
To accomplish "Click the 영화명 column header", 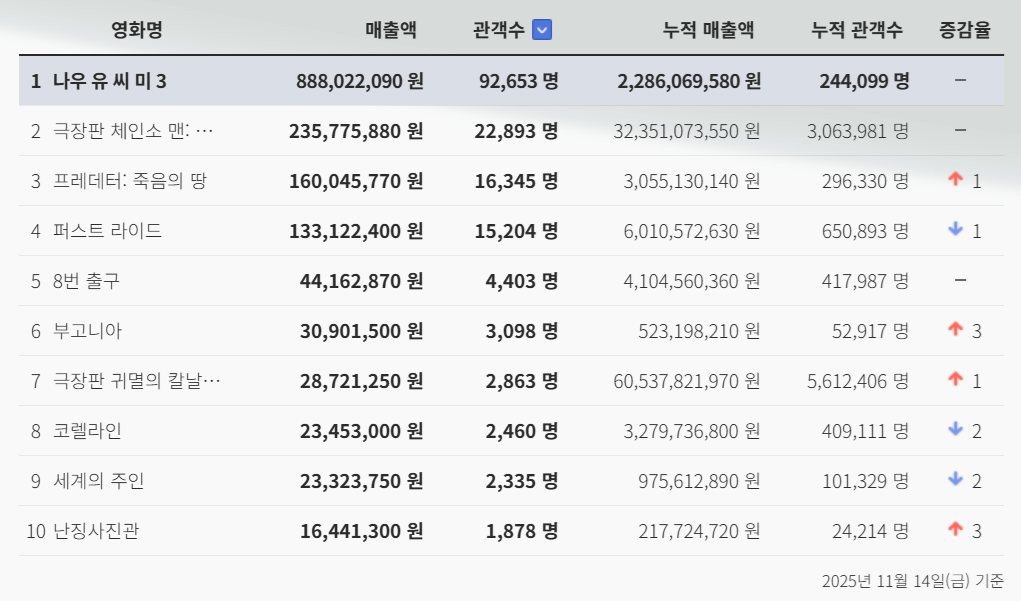I will pyautogui.click(x=137, y=29).
